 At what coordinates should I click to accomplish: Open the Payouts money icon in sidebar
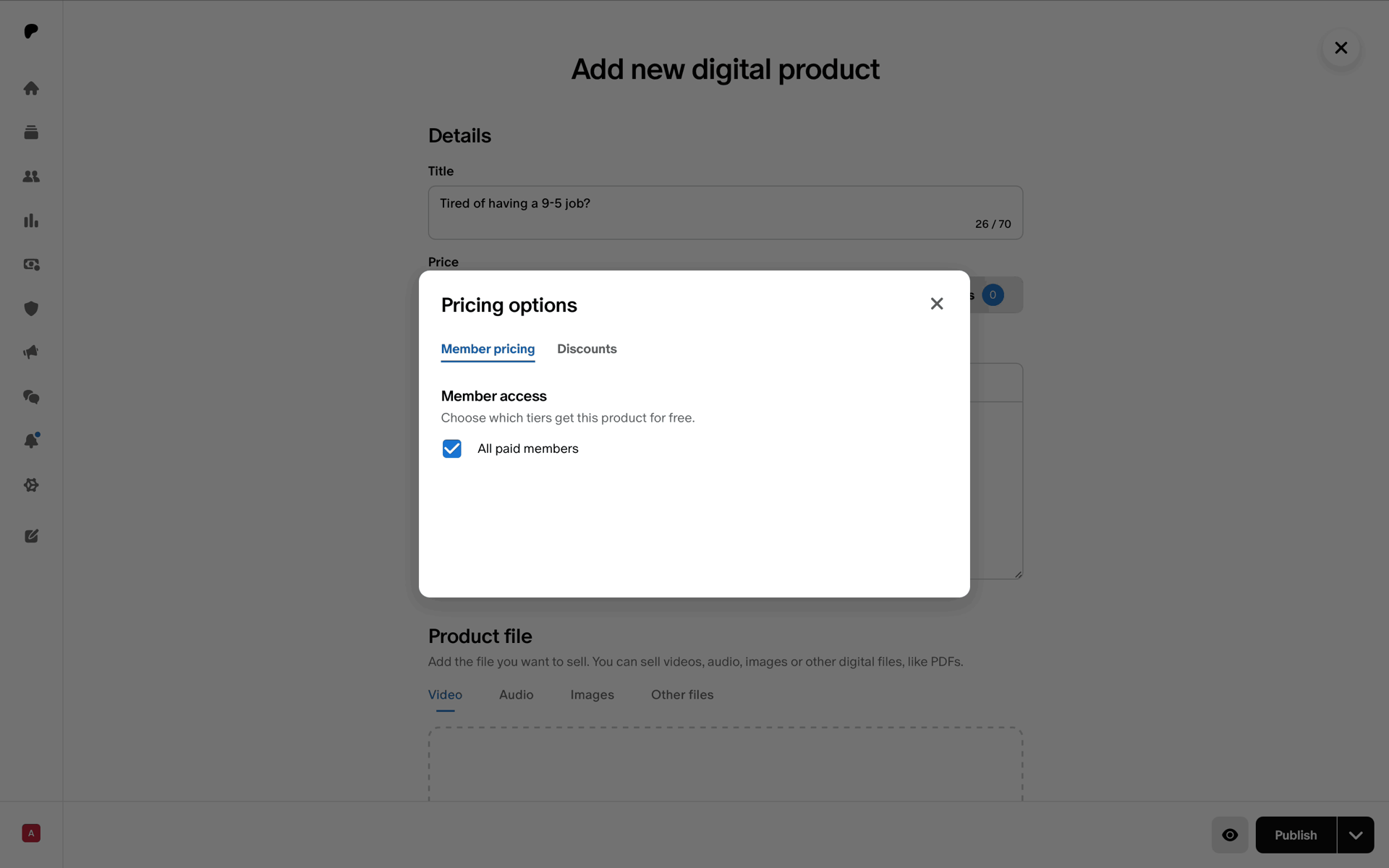tap(31, 265)
